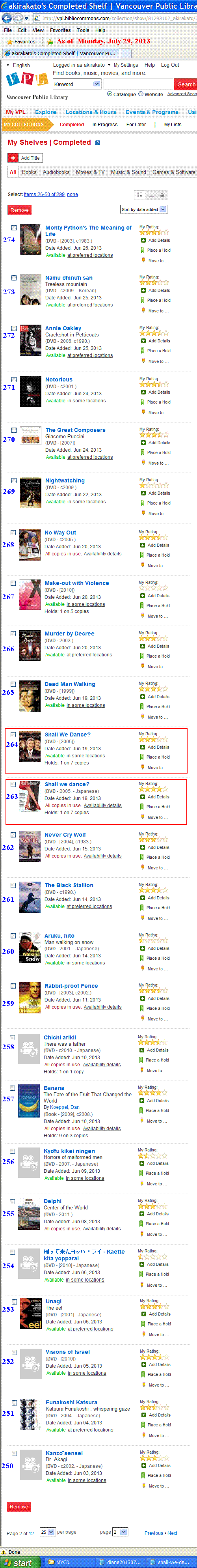This screenshot has height=1568, width=197.
Task: Open the 25 per page dropdown
Action: [x=47, y=1531]
